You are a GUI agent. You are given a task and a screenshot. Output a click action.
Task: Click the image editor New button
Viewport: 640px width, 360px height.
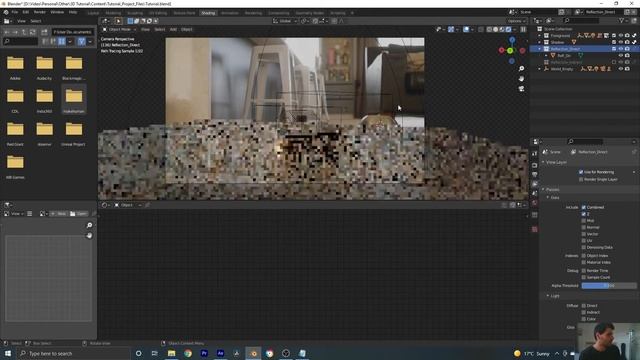tap(58, 214)
